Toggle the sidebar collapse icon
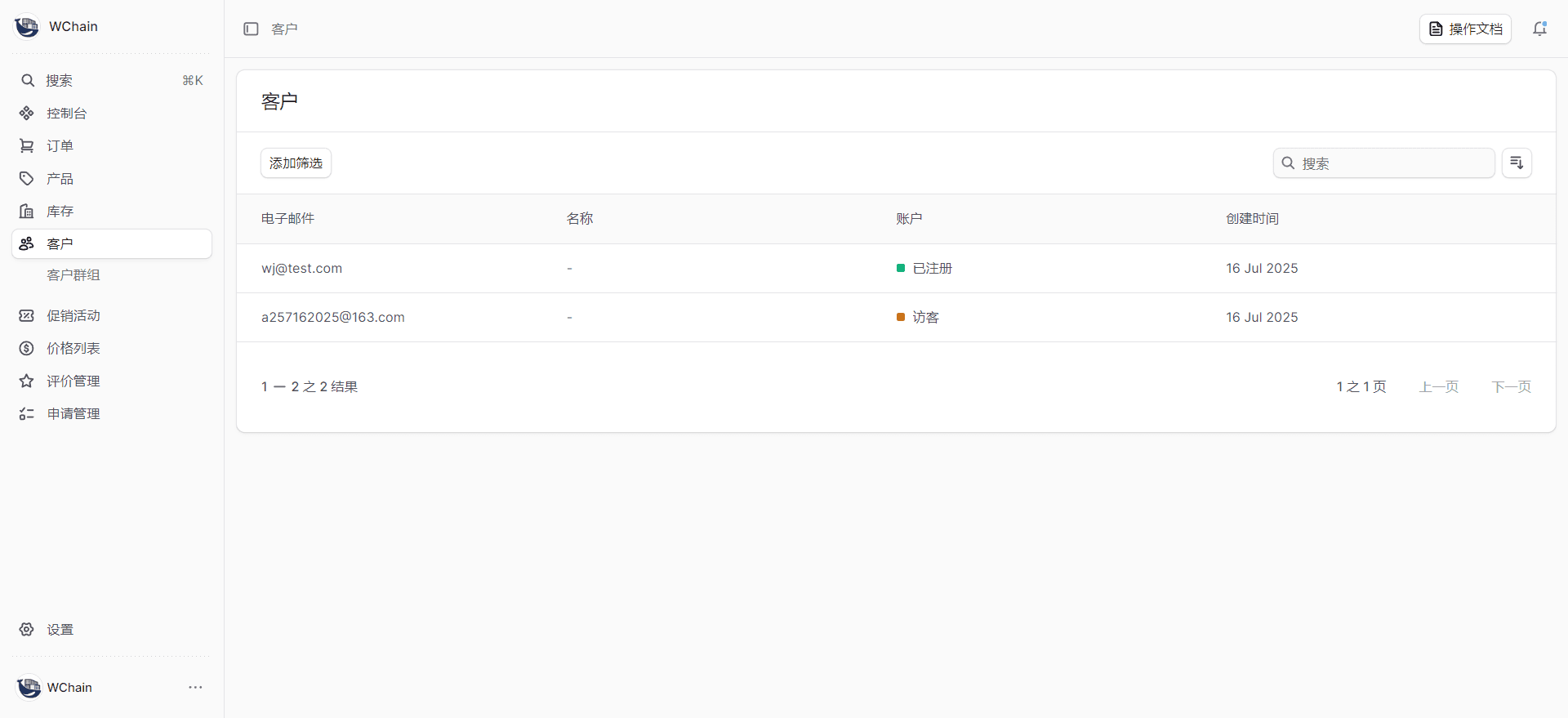Viewport: 1568px width, 718px height. pos(251,29)
